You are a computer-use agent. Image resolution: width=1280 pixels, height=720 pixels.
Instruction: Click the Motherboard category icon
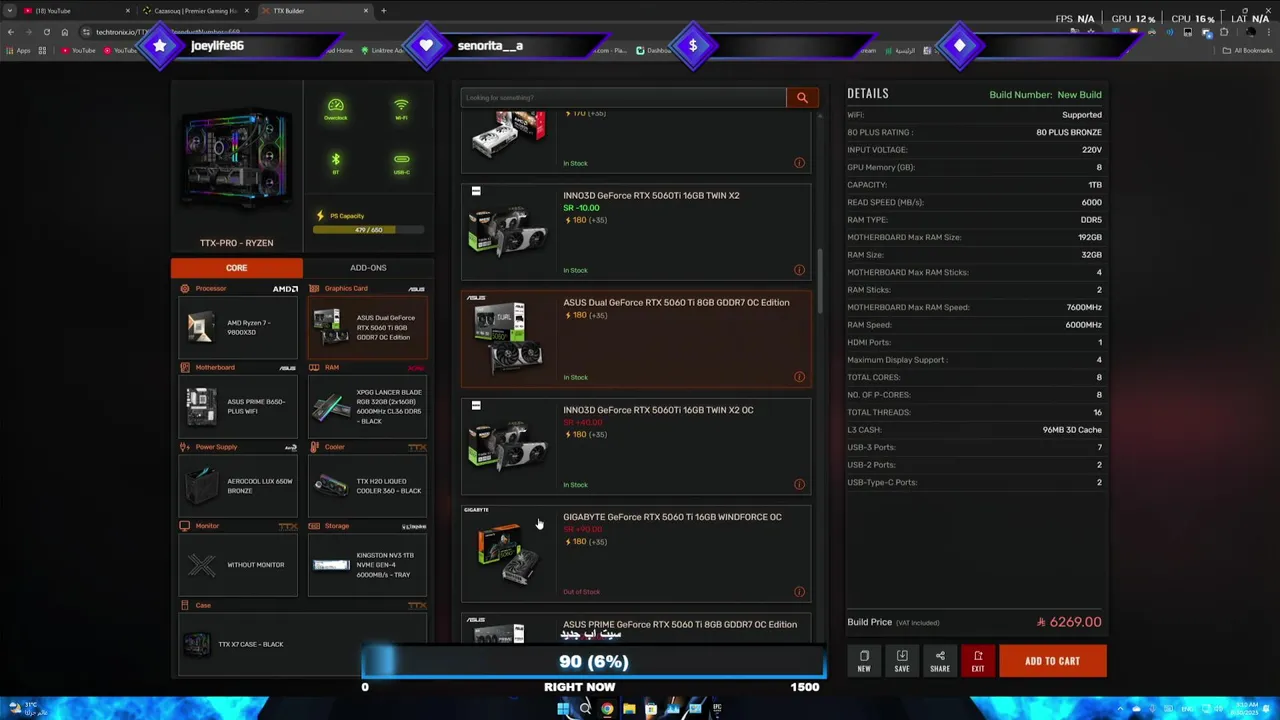pyautogui.click(x=185, y=368)
